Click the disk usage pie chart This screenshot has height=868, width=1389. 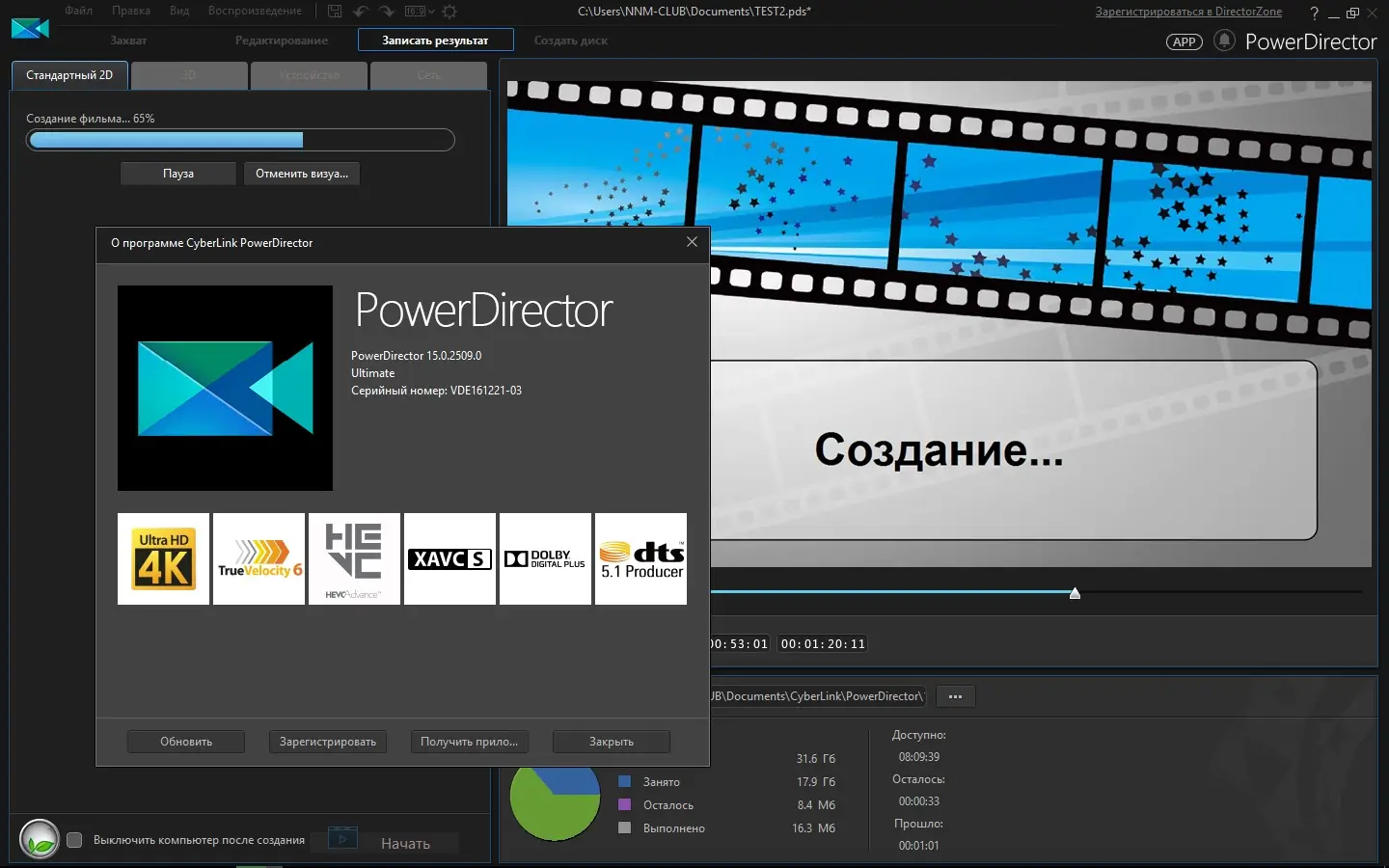555,802
